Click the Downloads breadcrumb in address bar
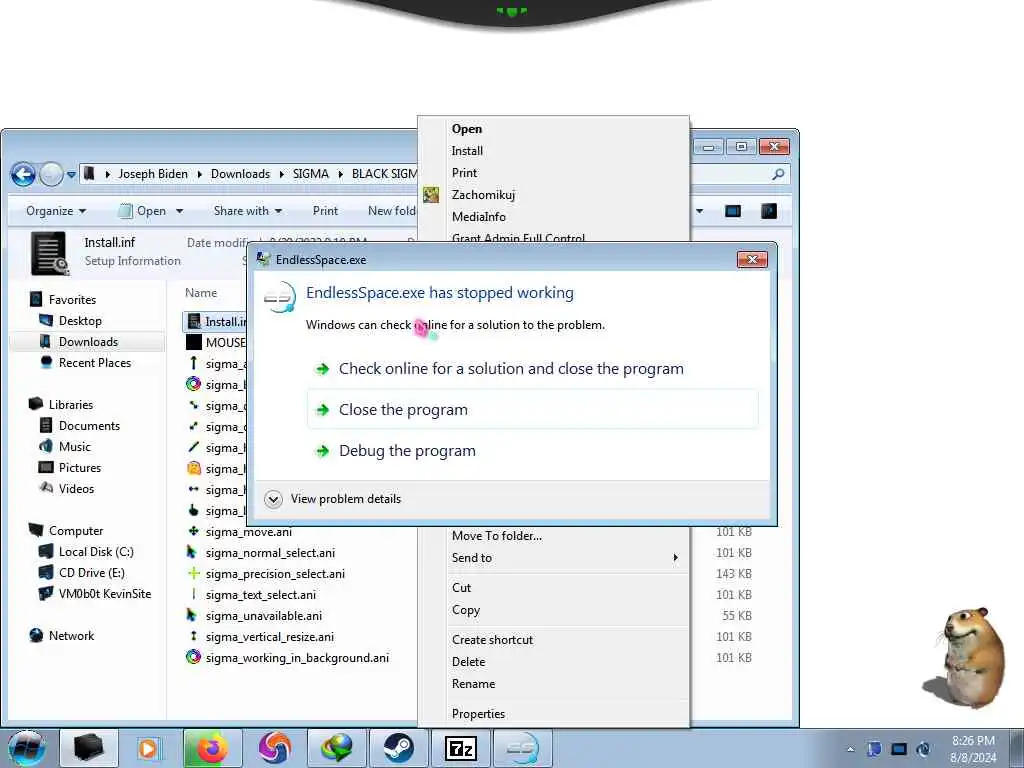 coord(240,174)
